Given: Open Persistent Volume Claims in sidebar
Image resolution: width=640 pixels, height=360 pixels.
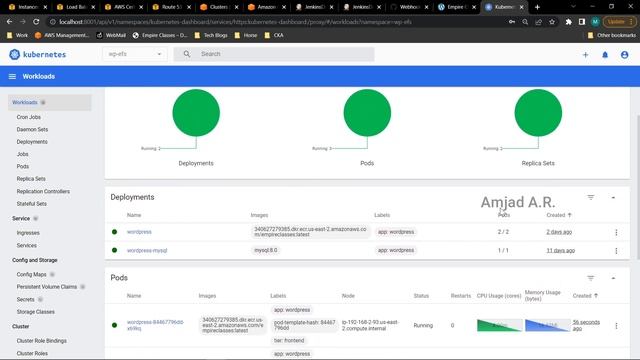Looking at the screenshot, I should click(x=47, y=287).
